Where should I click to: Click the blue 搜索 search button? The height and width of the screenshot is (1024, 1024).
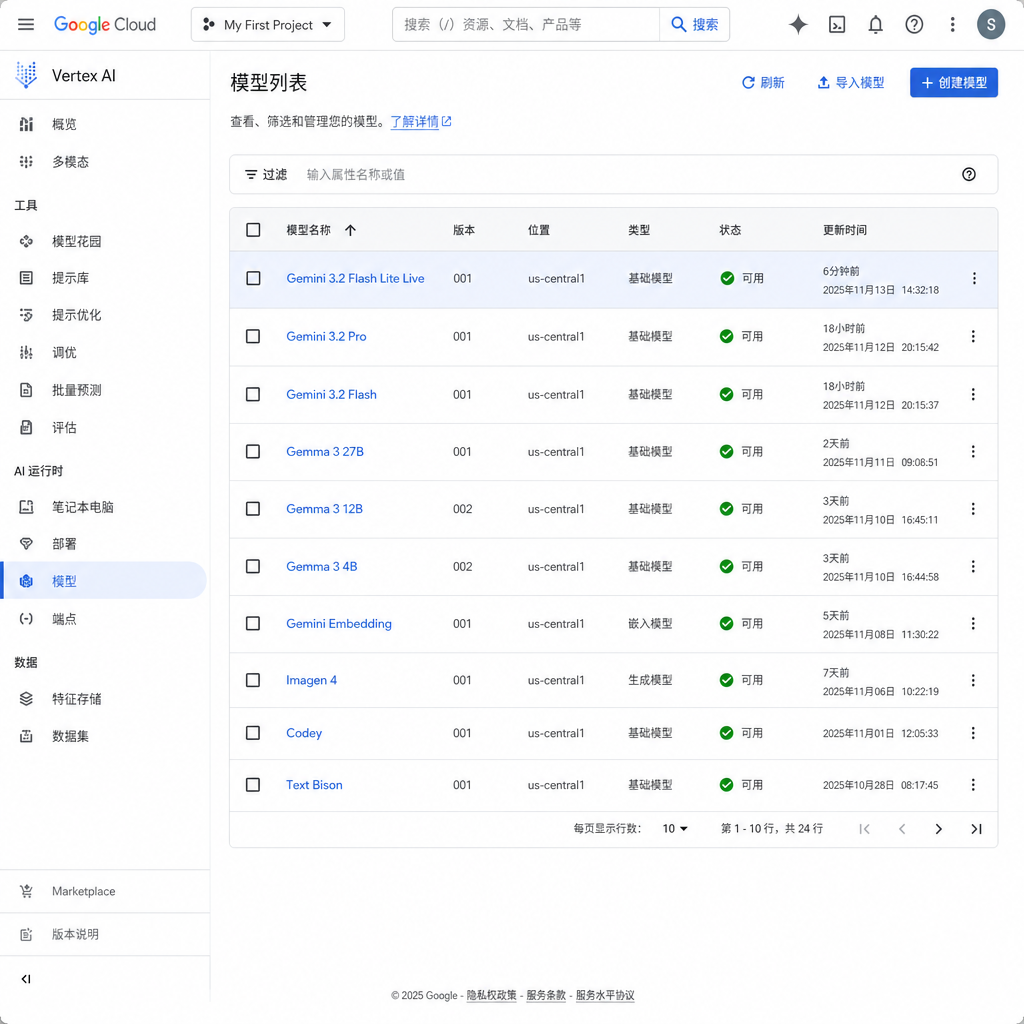pyautogui.click(x=694, y=25)
